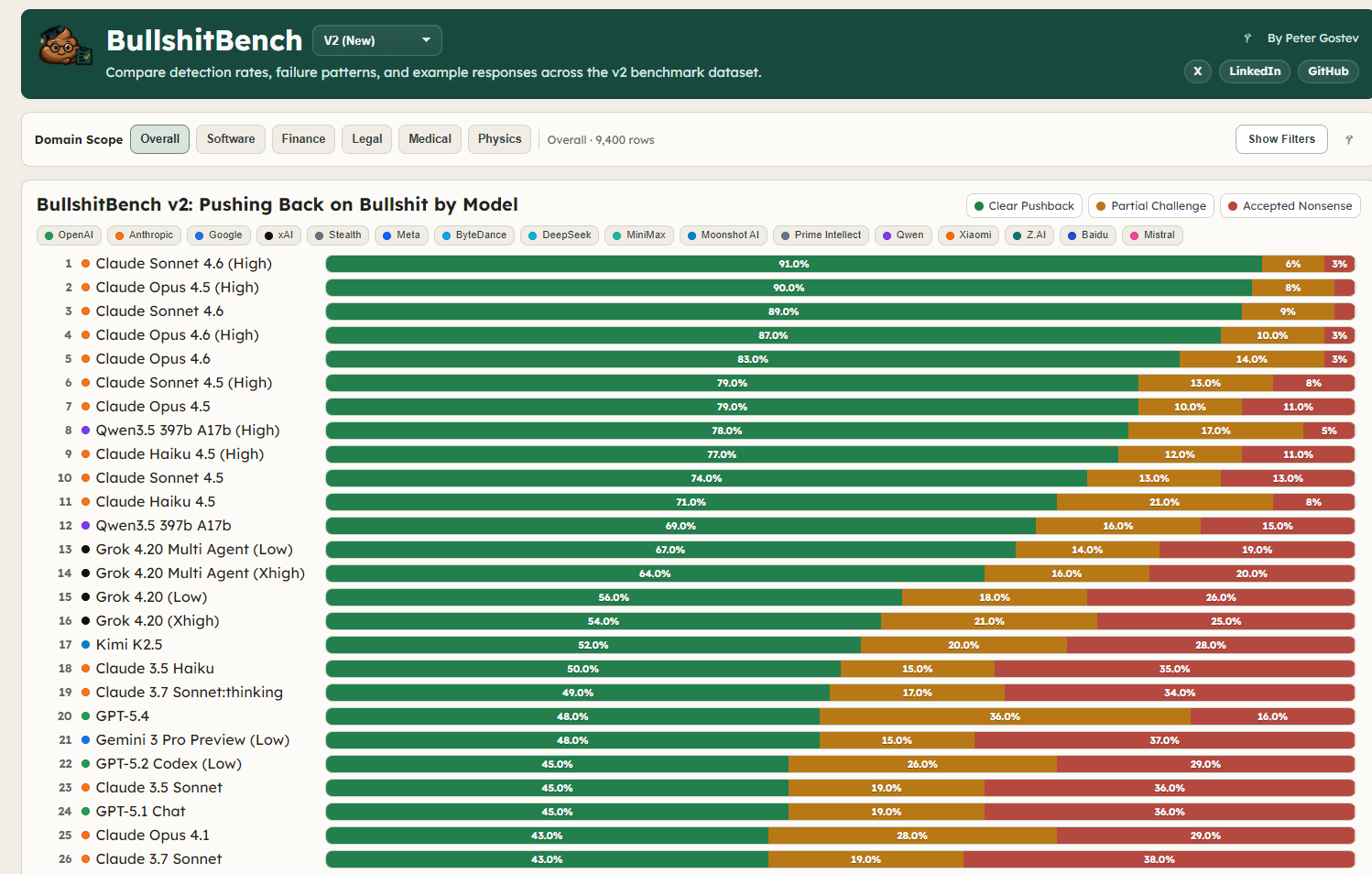
Task: Click the Claude Opus 4.5 (High) model label
Action: 177,288
